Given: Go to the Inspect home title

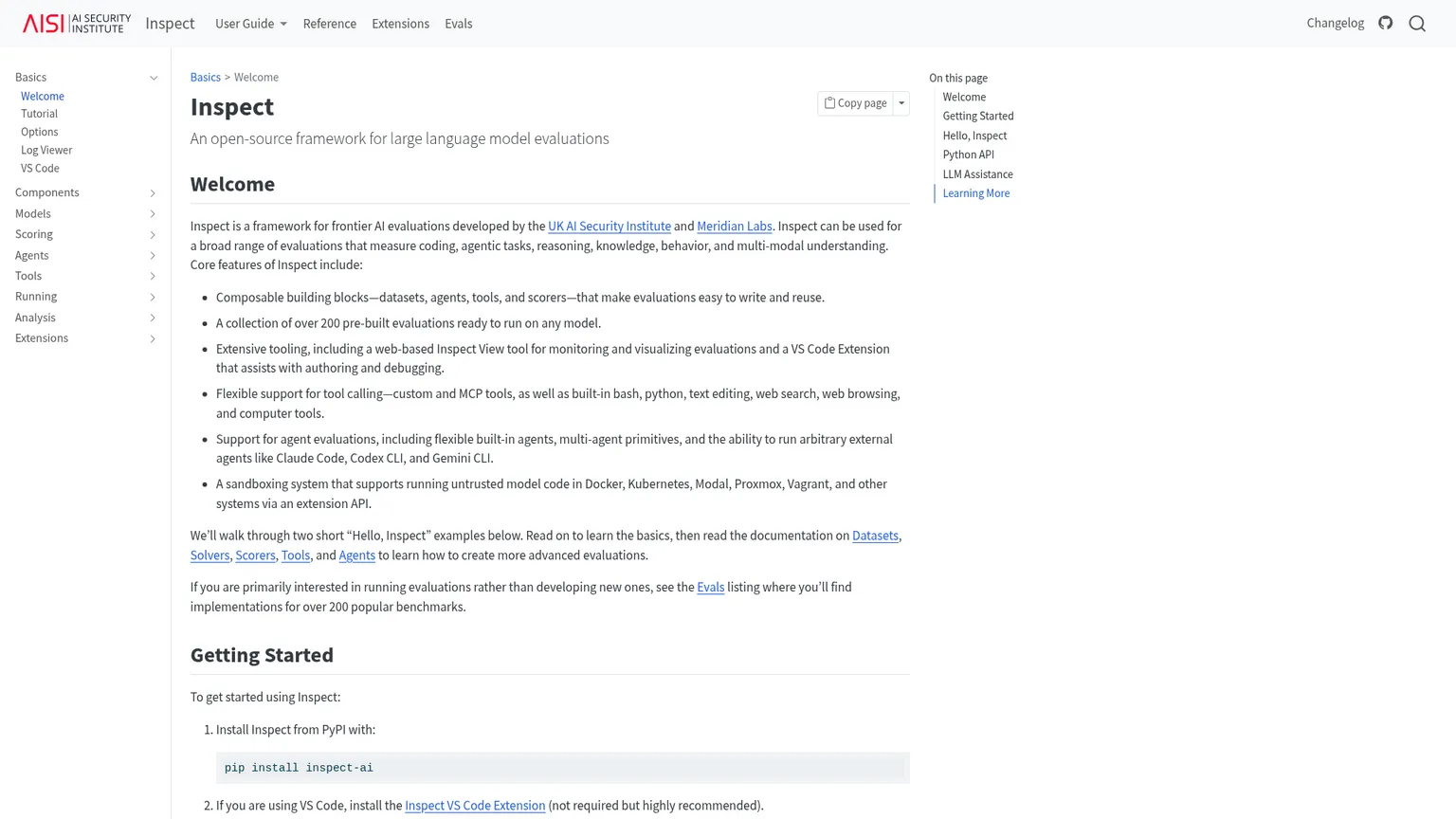Looking at the screenshot, I should 170,24.
